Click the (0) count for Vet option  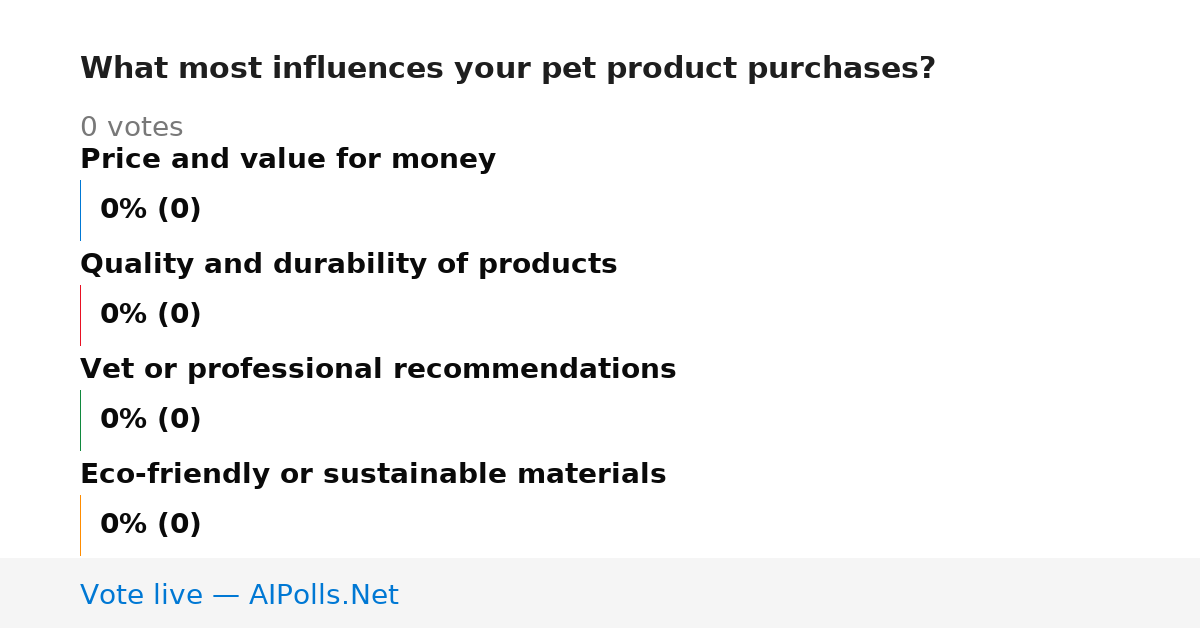coord(178,420)
